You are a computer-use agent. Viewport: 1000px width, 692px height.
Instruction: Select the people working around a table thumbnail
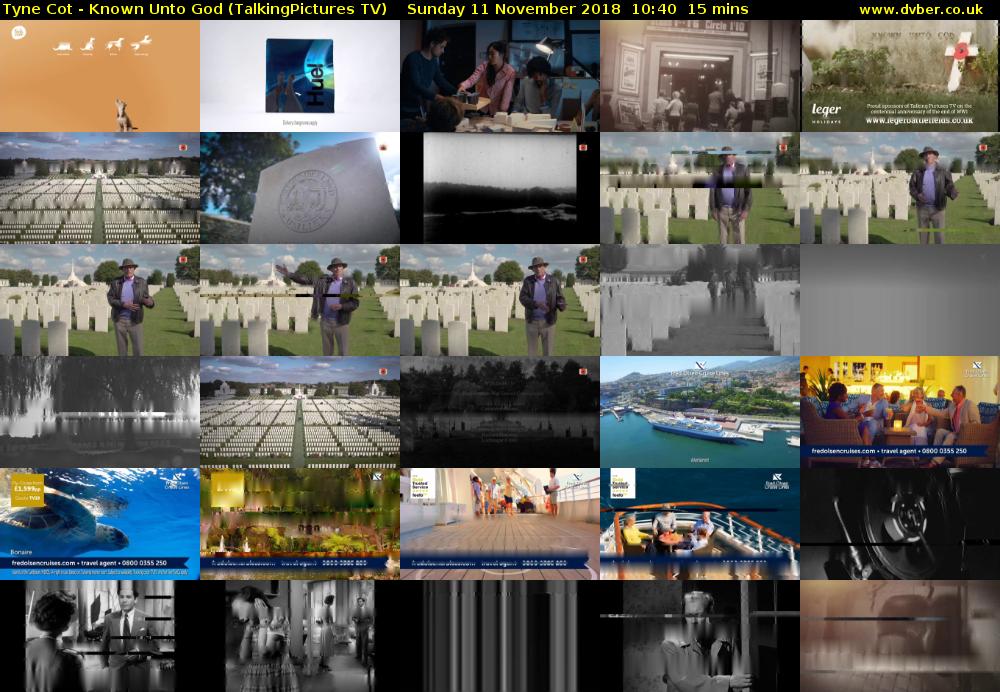[x=500, y=76]
